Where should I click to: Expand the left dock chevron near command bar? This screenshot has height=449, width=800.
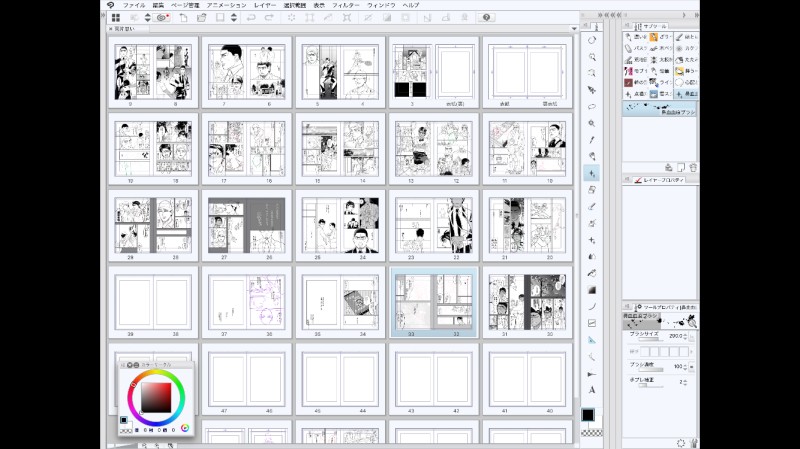click(x=103, y=15)
